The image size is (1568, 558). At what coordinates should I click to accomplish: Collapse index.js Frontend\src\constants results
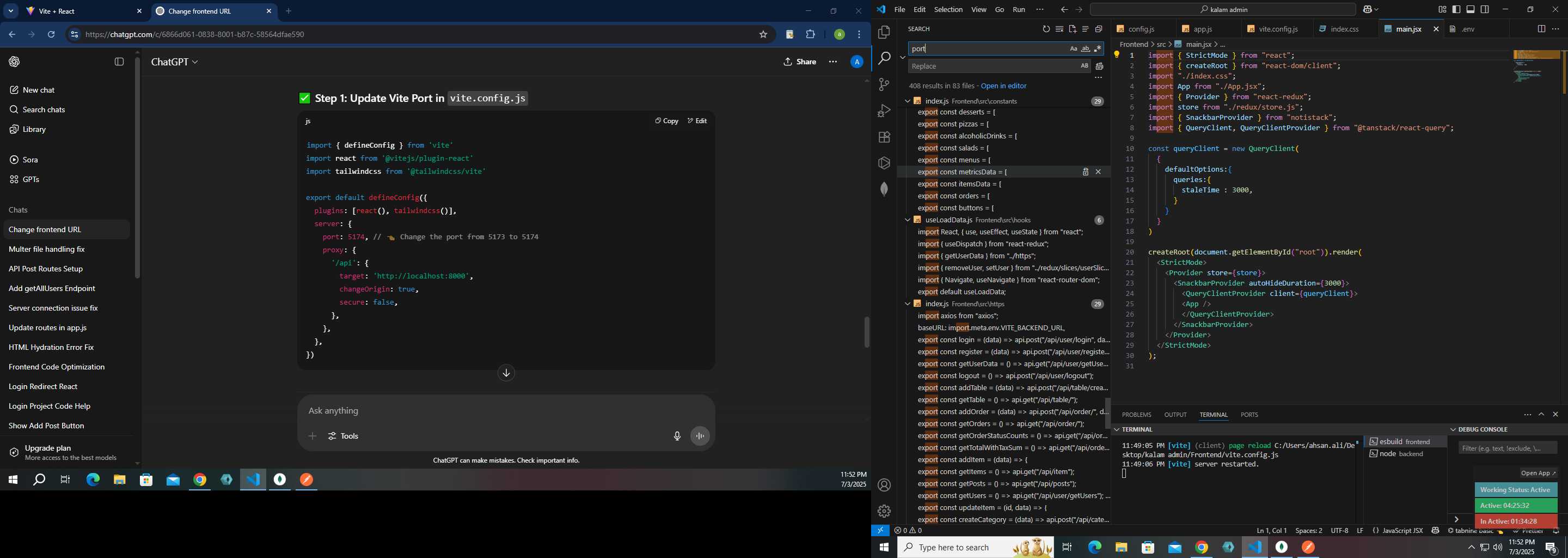click(907, 101)
